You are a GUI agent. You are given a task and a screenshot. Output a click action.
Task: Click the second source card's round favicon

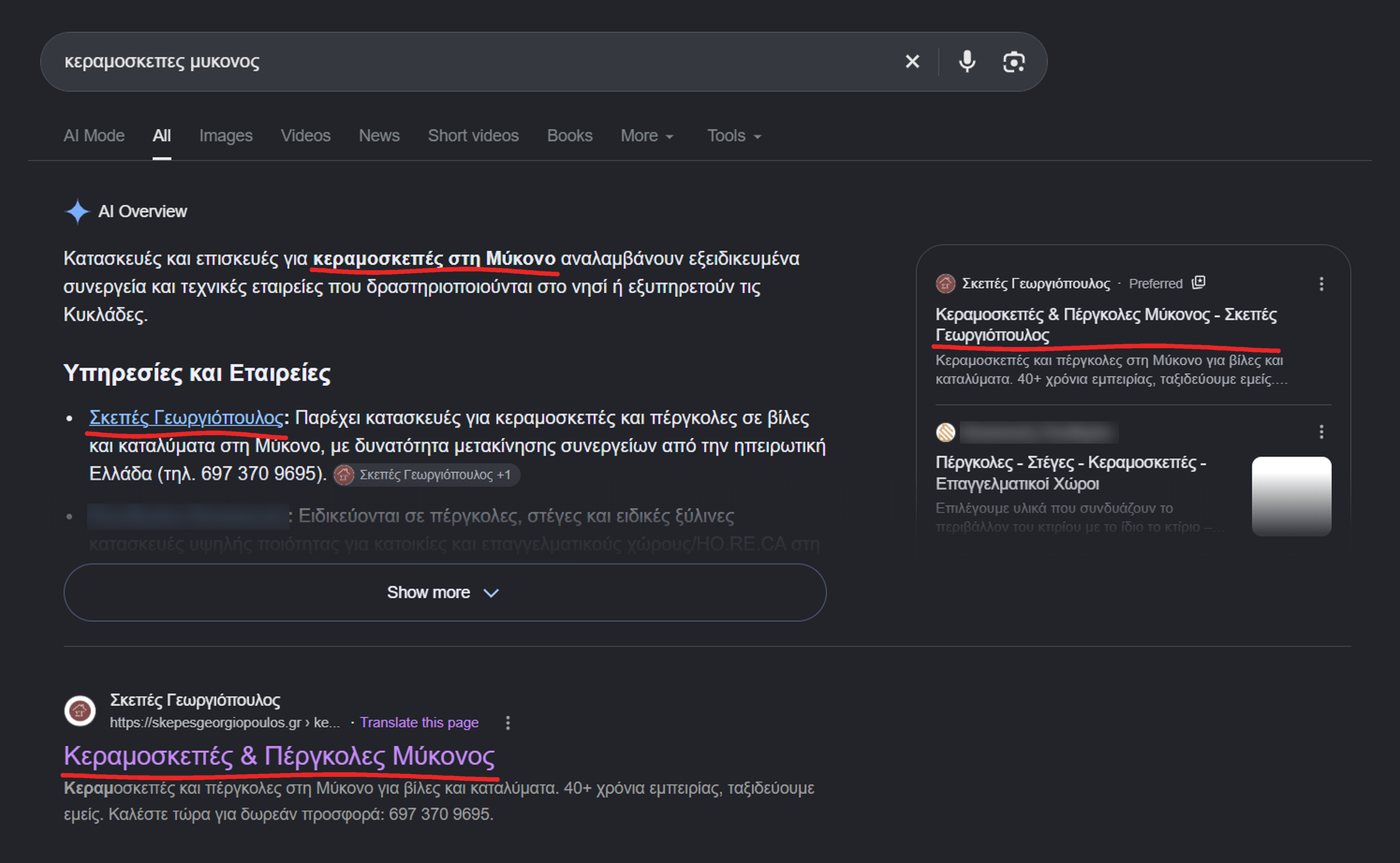[945, 432]
